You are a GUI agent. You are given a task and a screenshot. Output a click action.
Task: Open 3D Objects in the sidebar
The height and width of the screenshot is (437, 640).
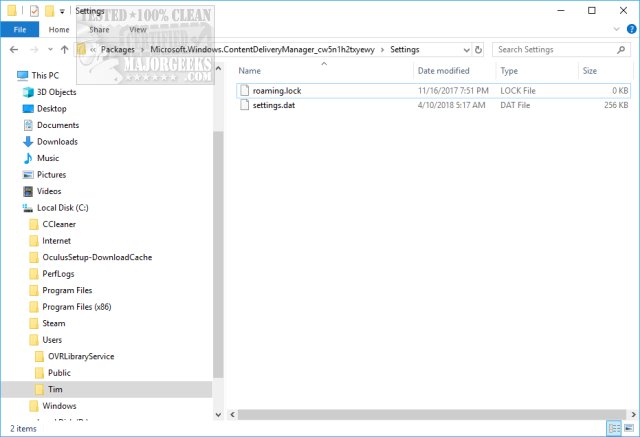[56, 92]
